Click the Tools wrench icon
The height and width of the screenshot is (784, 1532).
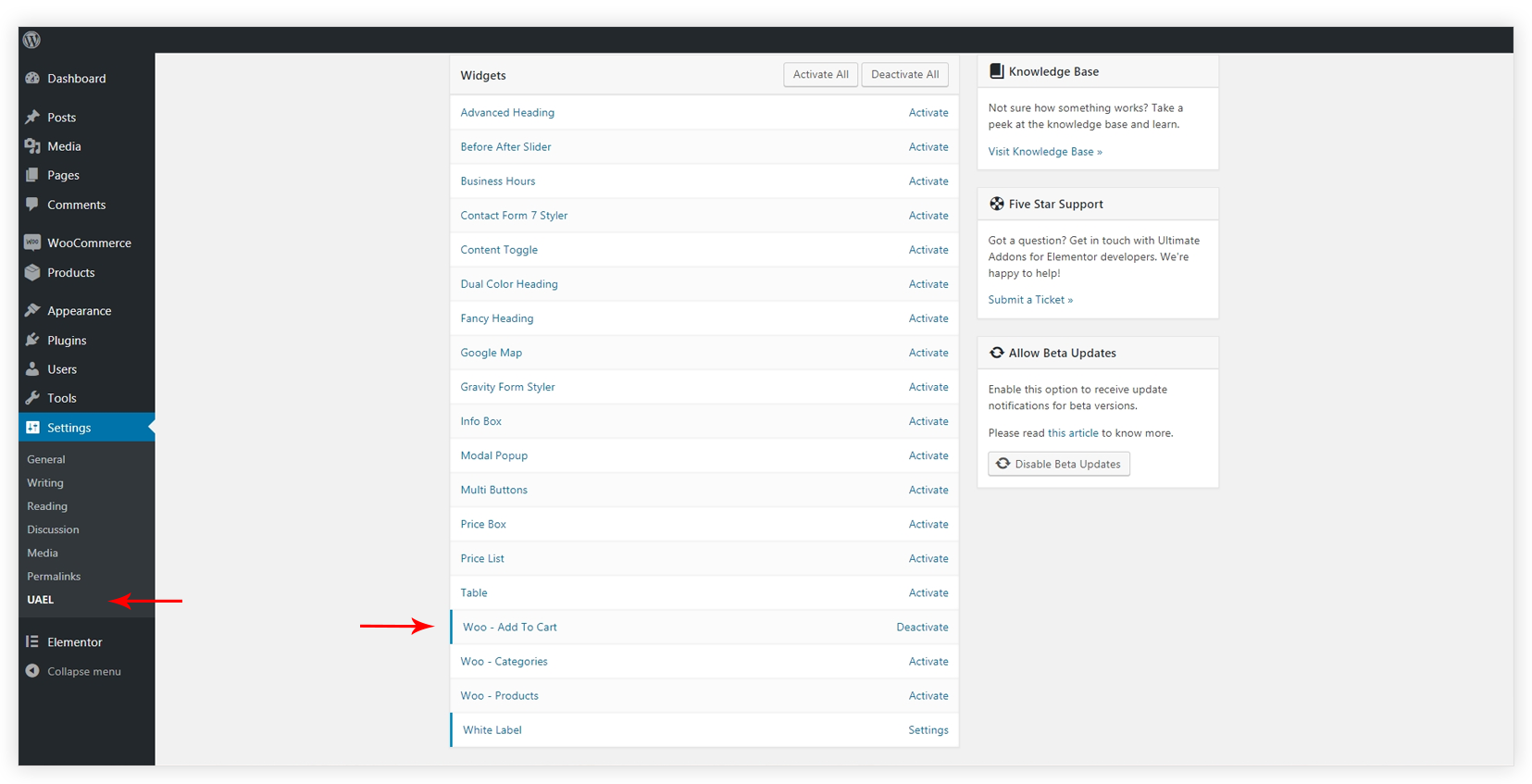click(x=32, y=398)
